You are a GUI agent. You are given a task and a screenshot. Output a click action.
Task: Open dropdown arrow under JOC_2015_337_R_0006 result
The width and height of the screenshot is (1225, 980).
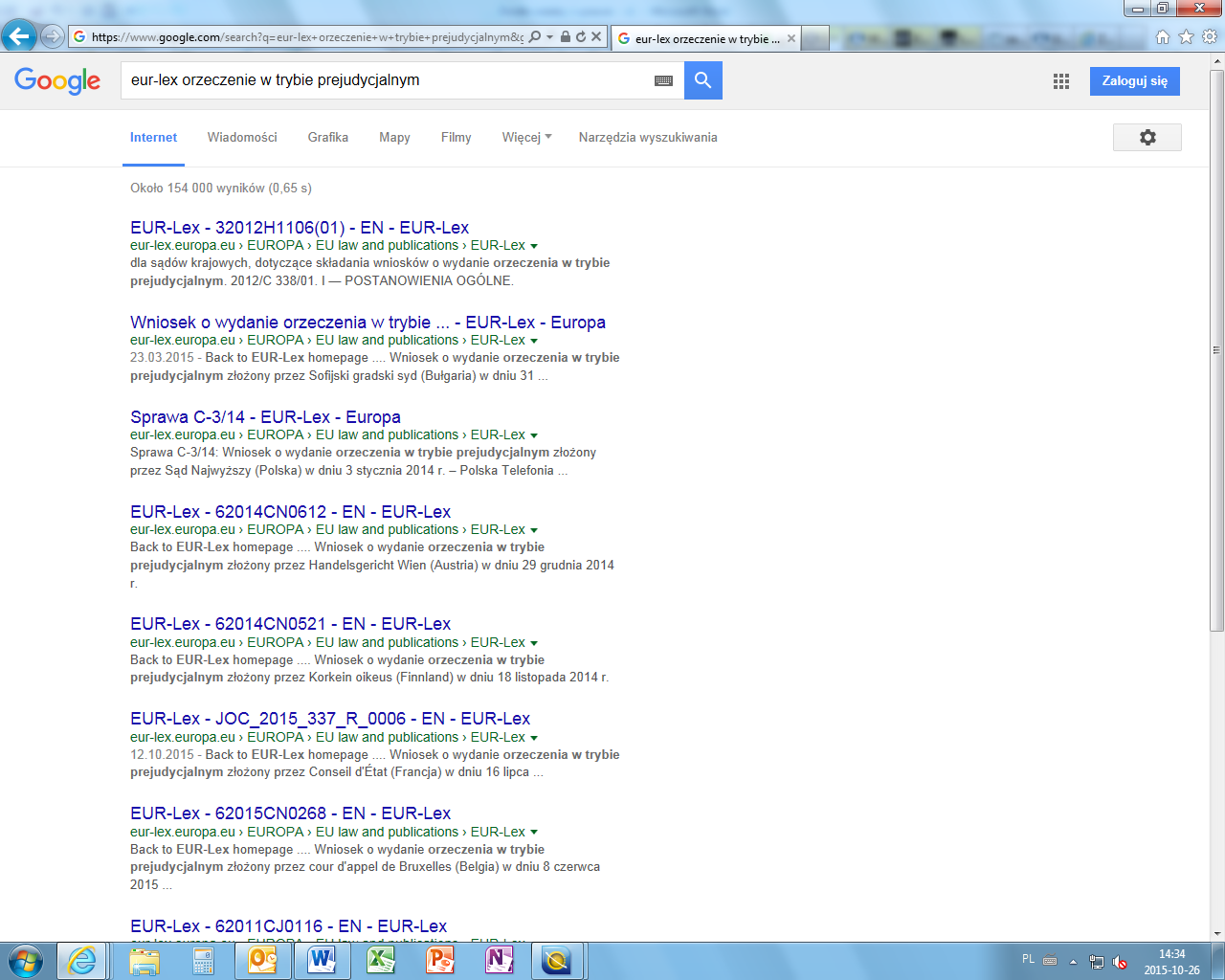click(534, 738)
